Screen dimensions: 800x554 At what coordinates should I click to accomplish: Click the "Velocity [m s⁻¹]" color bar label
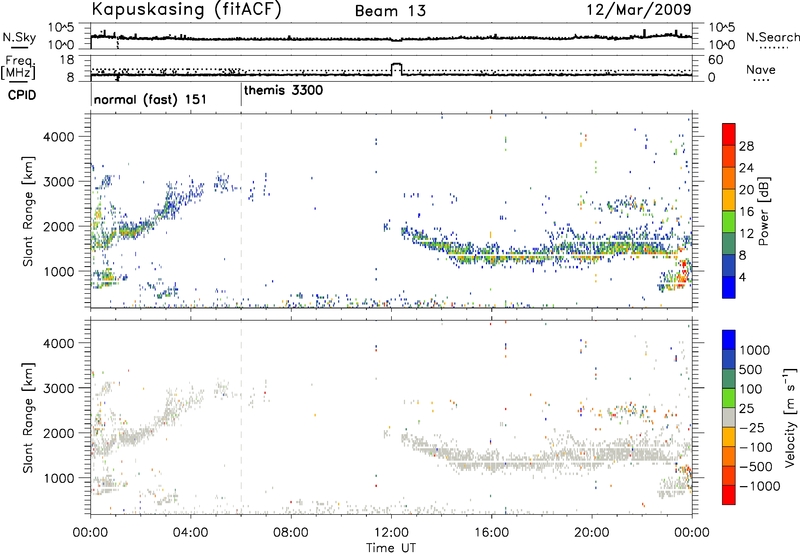790,417
